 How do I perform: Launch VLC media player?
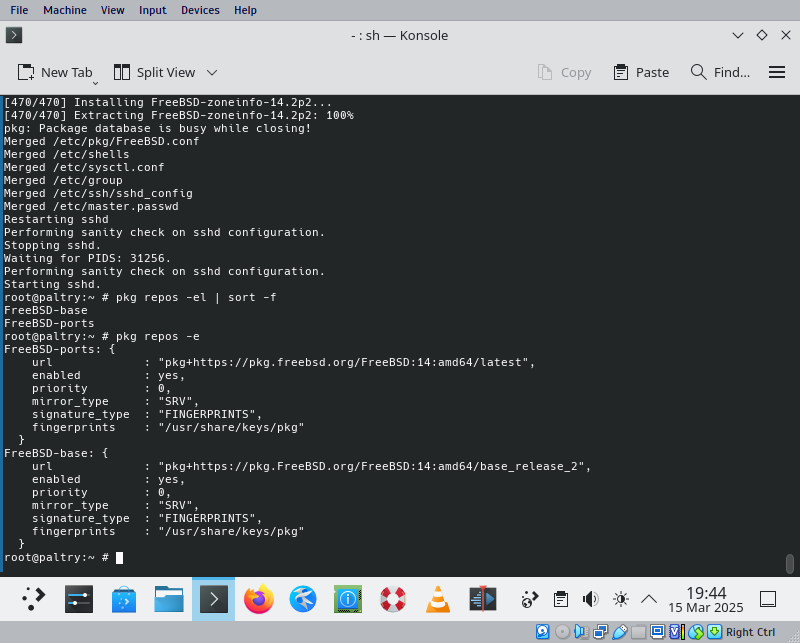(x=438, y=599)
